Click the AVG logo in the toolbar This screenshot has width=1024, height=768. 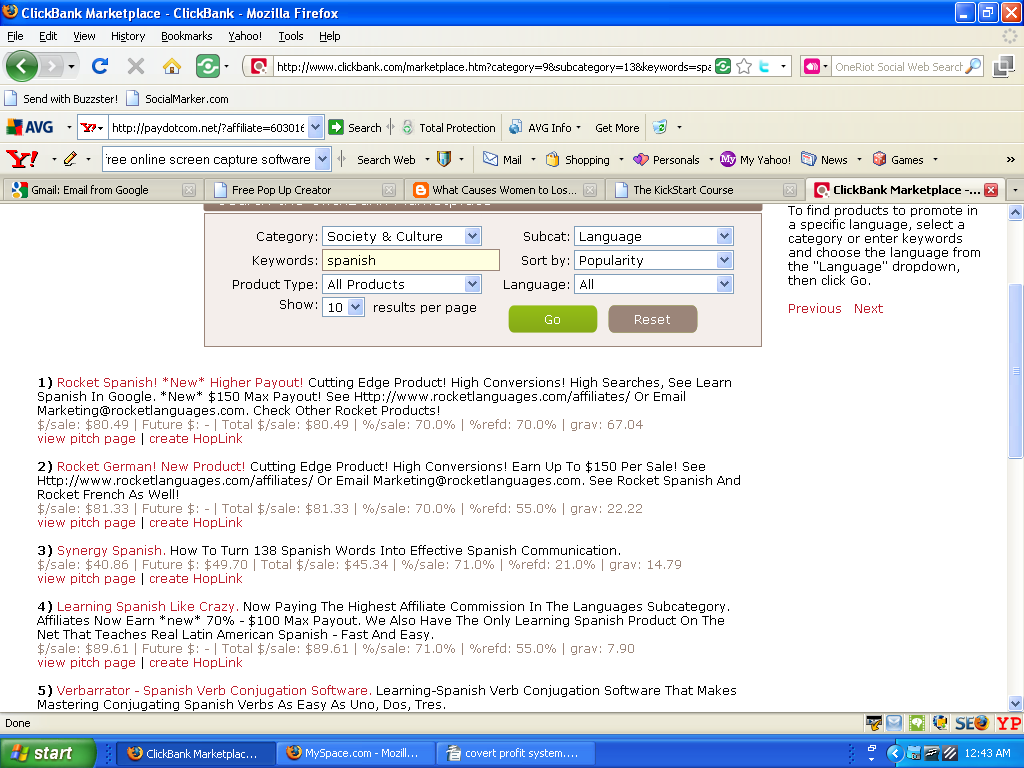pos(30,128)
